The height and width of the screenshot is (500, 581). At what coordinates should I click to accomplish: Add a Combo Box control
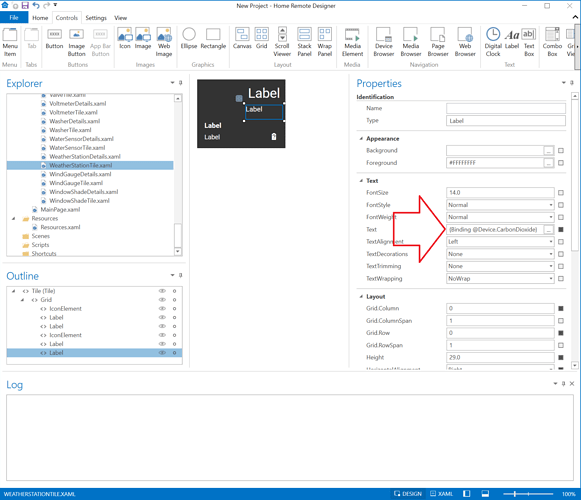point(552,42)
